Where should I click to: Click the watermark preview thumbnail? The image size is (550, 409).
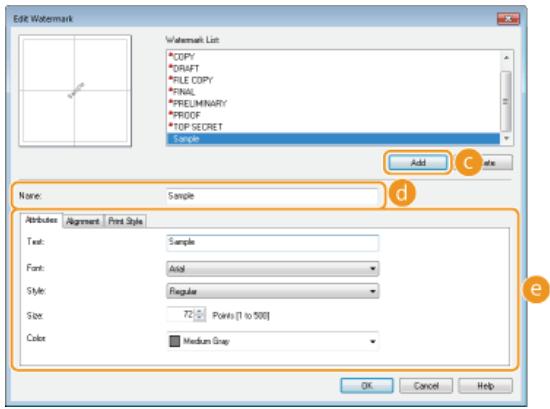(x=75, y=91)
